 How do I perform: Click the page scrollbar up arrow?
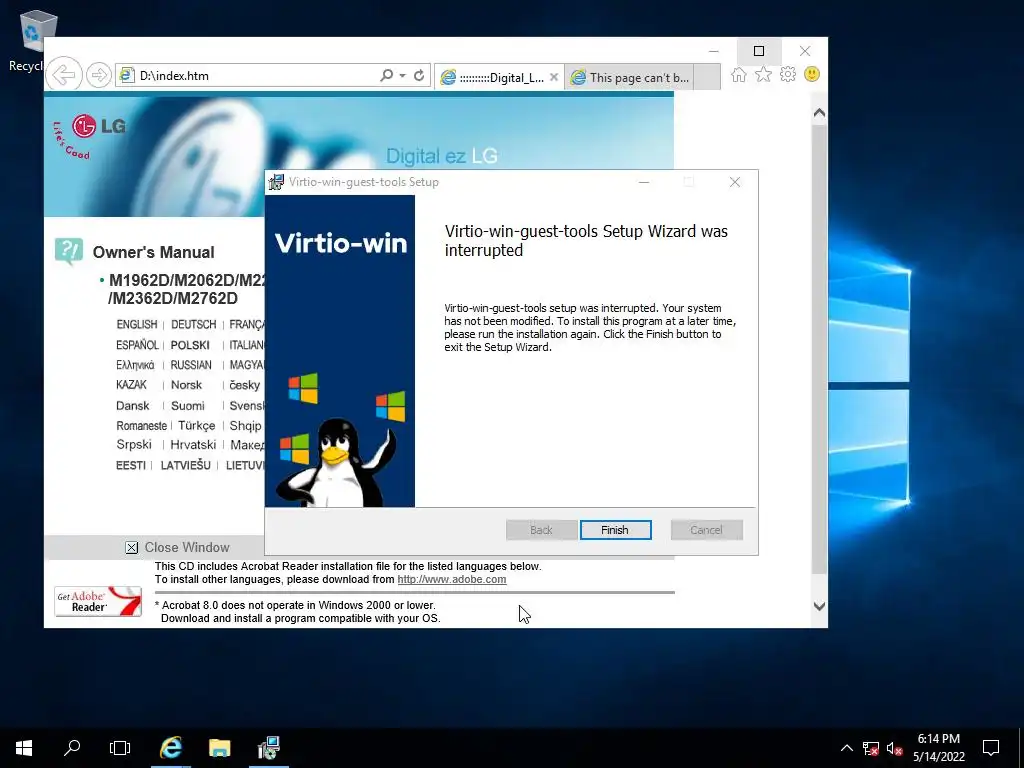tap(819, 113)
